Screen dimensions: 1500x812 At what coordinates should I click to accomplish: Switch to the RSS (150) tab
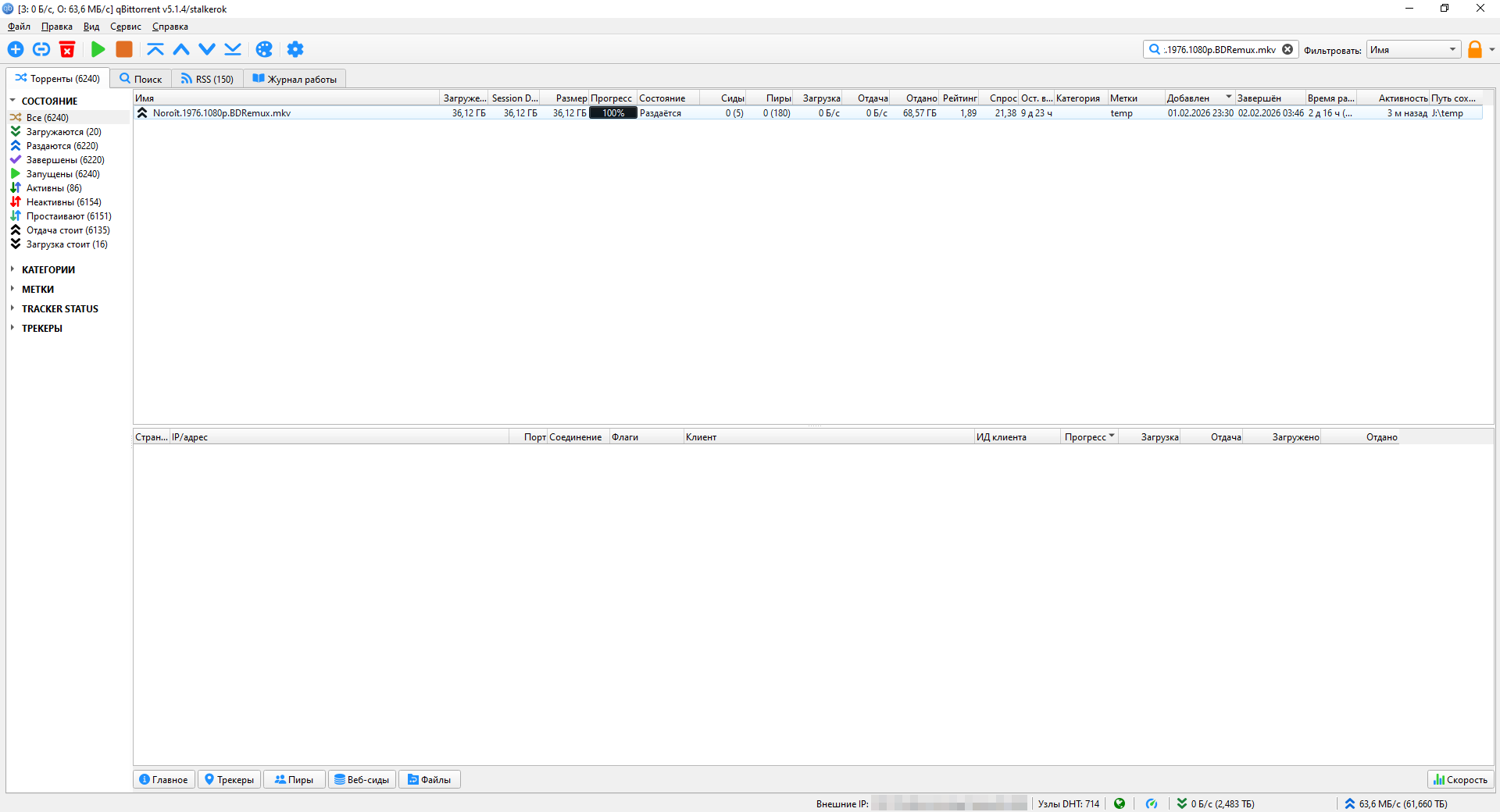click(207, 79)
